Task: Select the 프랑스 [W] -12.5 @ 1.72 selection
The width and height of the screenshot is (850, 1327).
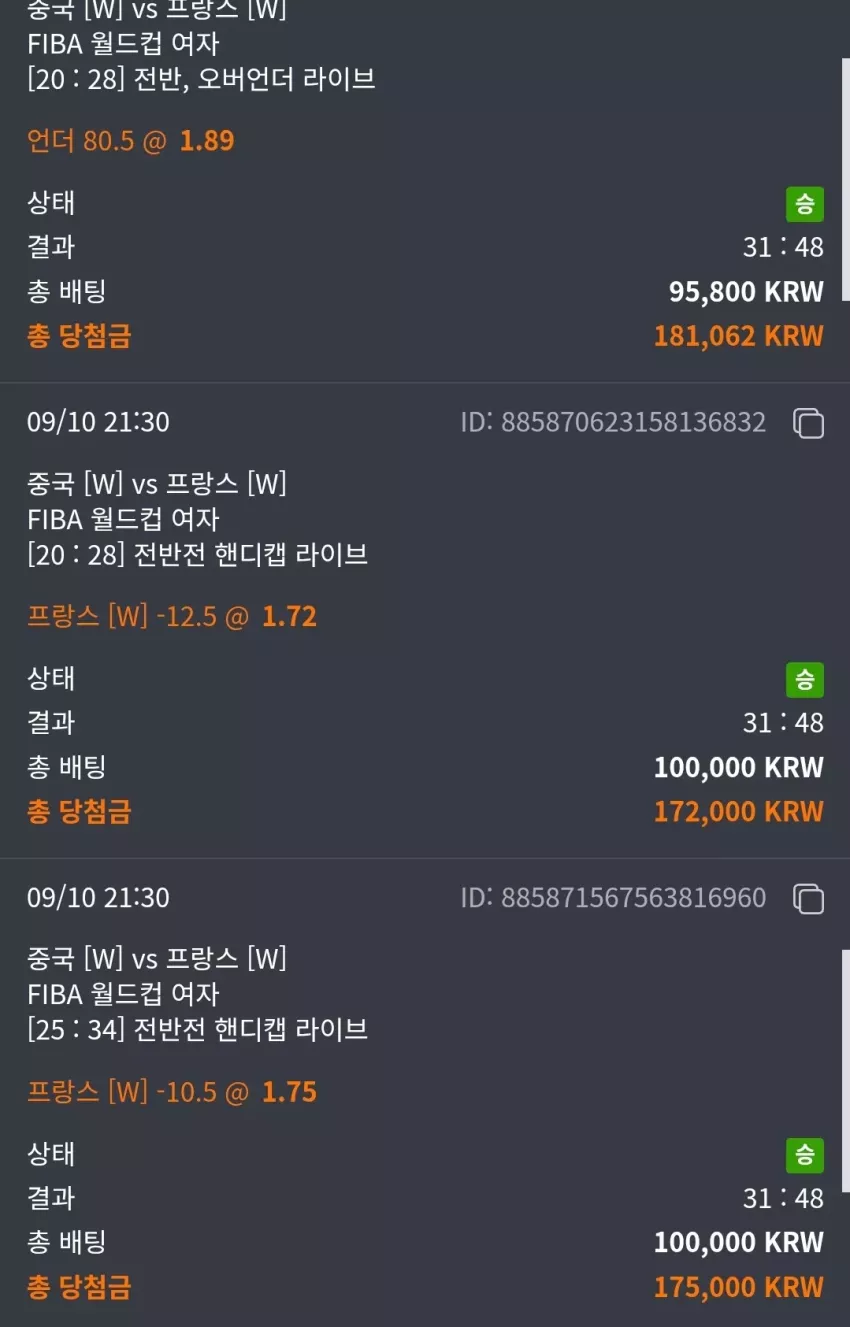Action: pos(172,616)
